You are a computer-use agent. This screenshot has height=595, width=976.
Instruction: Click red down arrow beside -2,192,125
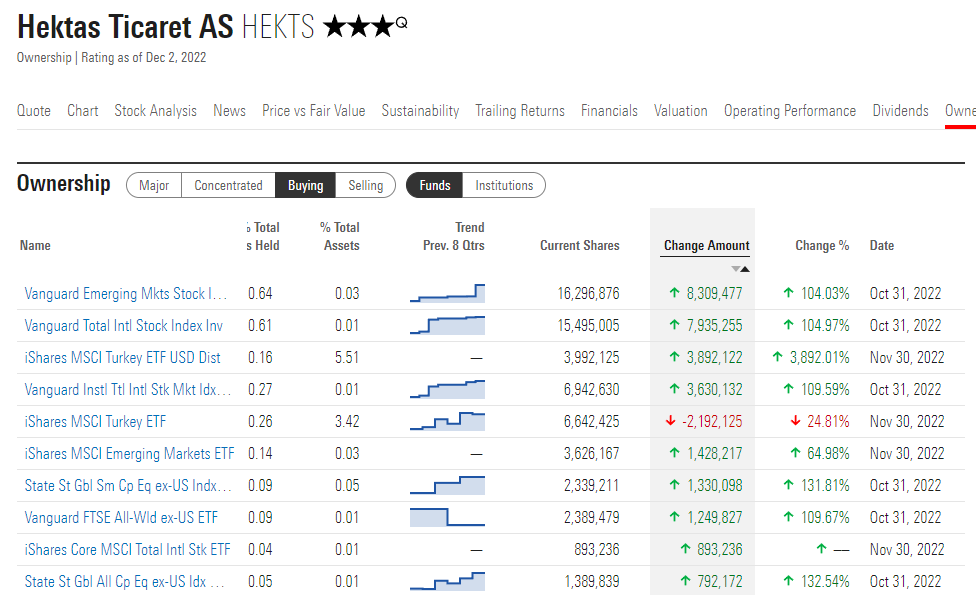coord(670,421)
